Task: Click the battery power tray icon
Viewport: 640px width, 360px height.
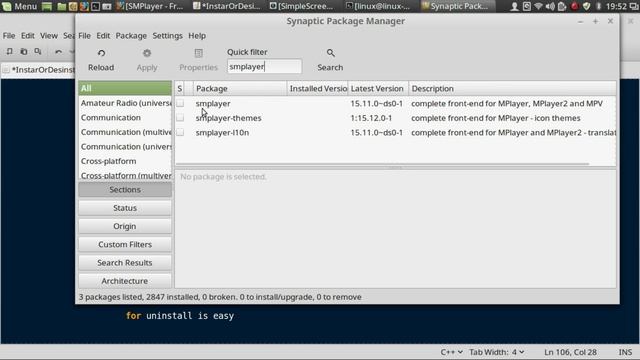Action: point(562,6)
